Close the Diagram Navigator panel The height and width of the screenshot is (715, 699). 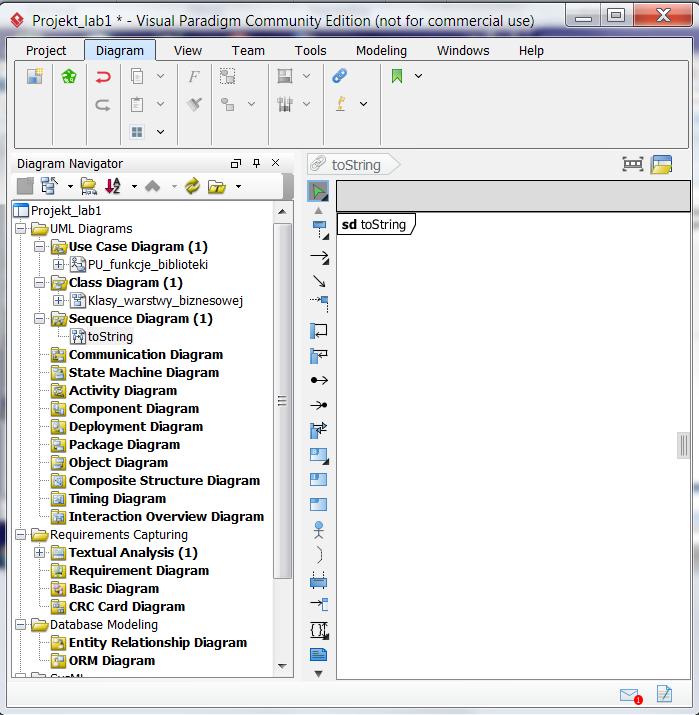point(275,163)
